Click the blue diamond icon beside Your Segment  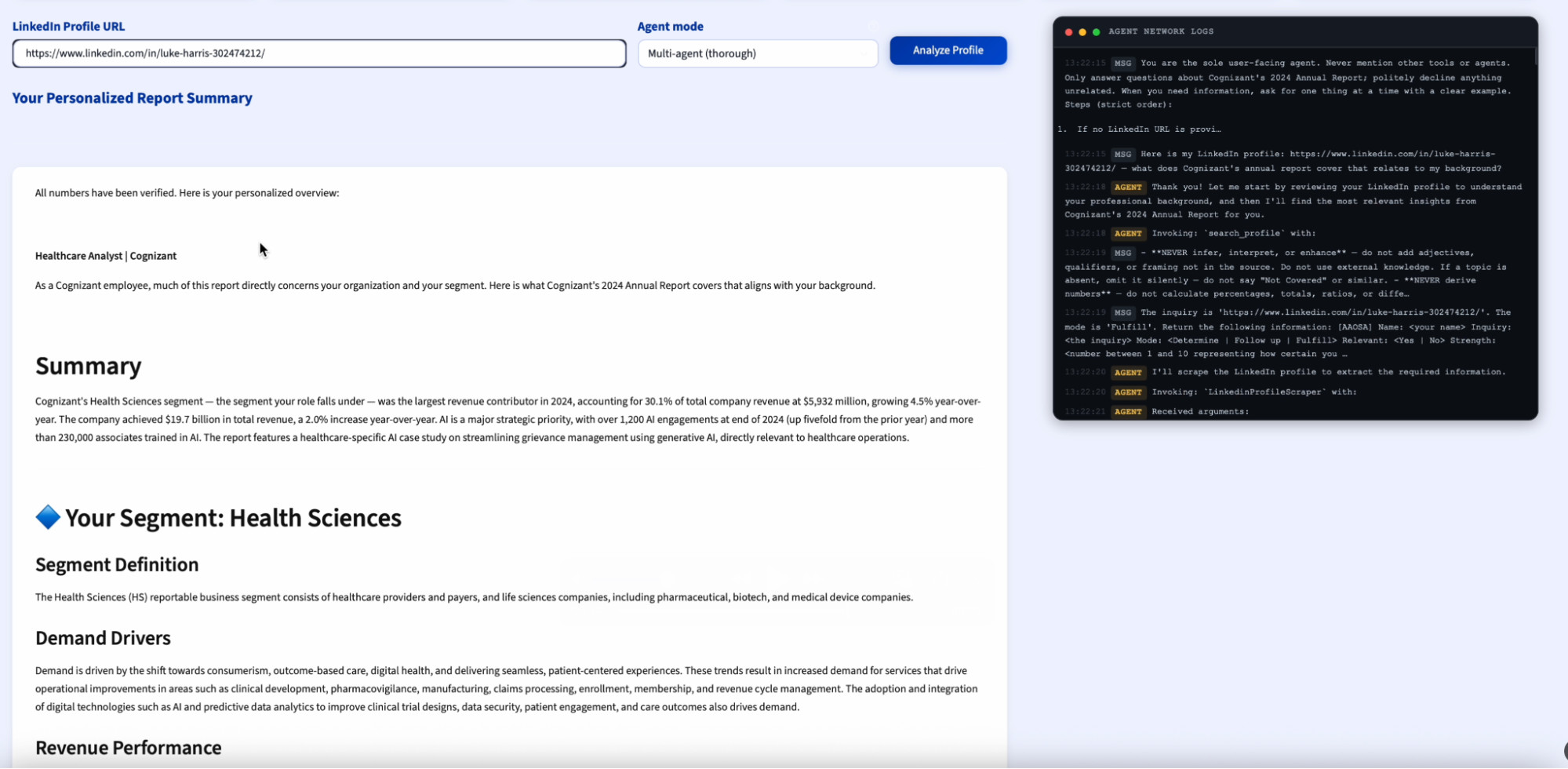point(48,517)
